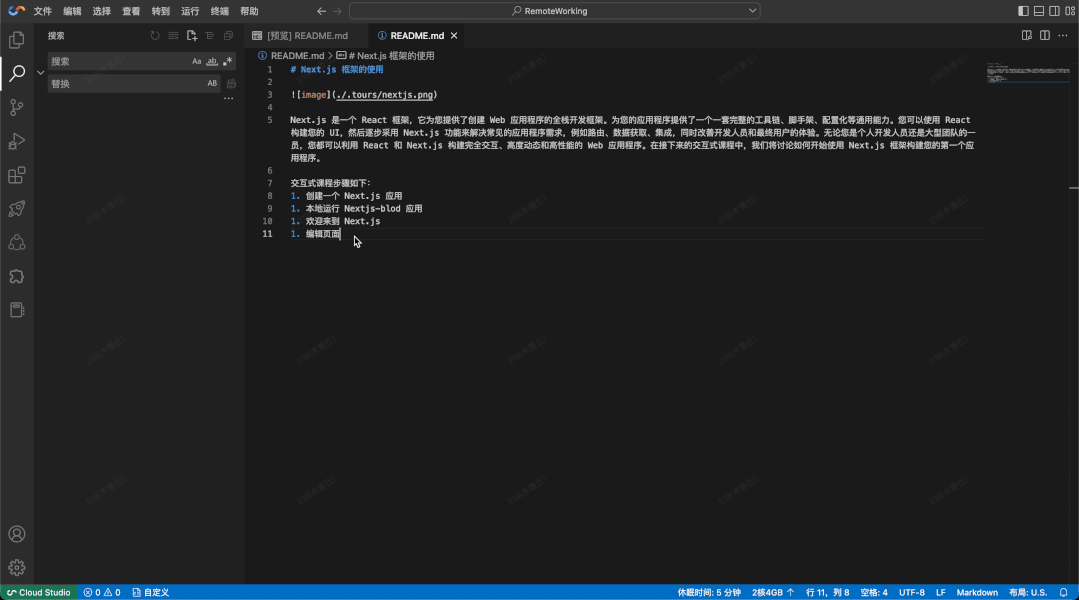This screenshot has height=600, width=1079.
Task: Go back with left arrow
Action: pyautogui.click(x=321, y=11)
